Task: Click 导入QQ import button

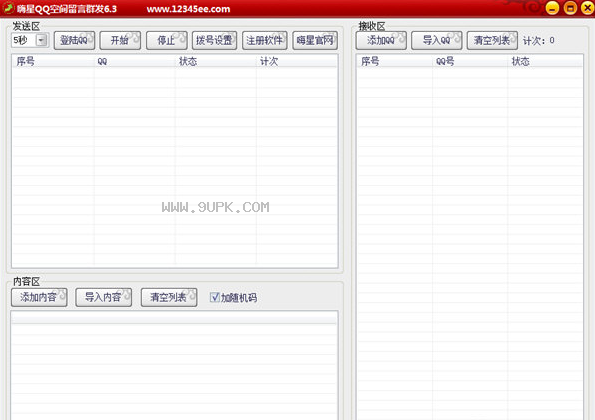Action: [436, 40]
